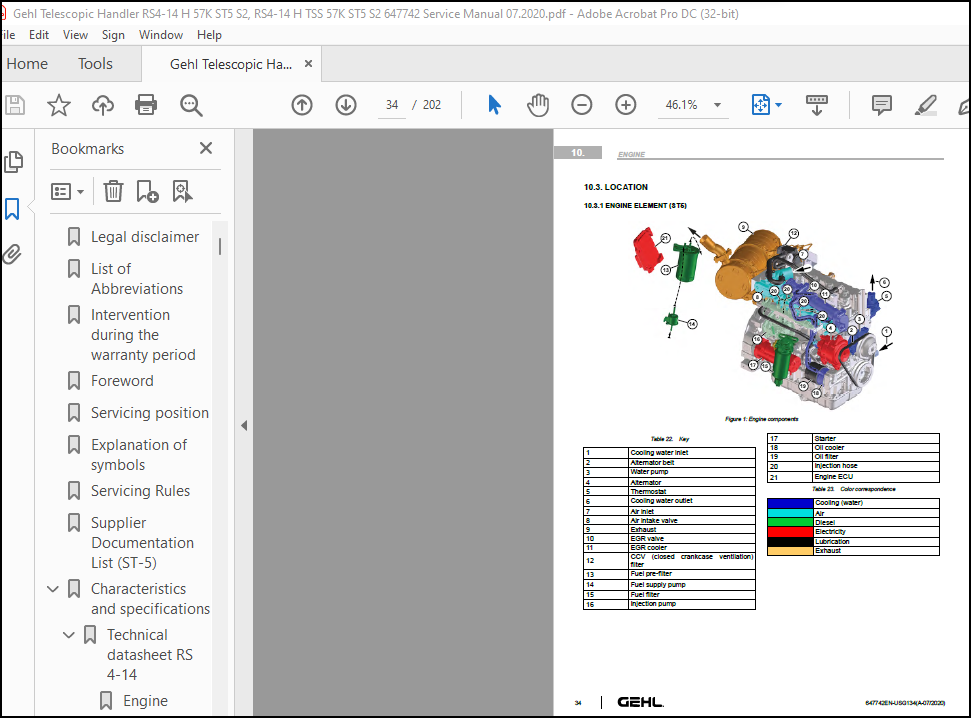This screenshot has height=718, width=971.
Task: Open the Help menu
Action: tap(209, 35)
